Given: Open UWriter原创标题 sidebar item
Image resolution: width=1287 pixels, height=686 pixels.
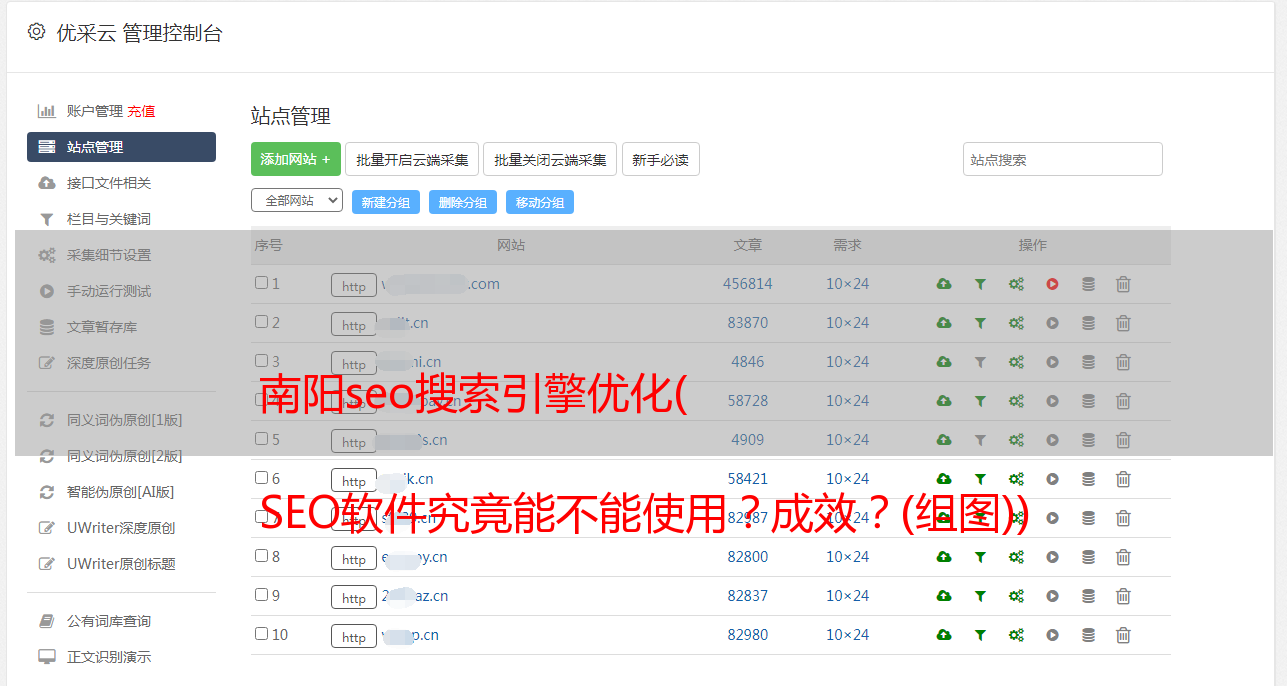Looking at the screenshot, I should click(121, 564).
